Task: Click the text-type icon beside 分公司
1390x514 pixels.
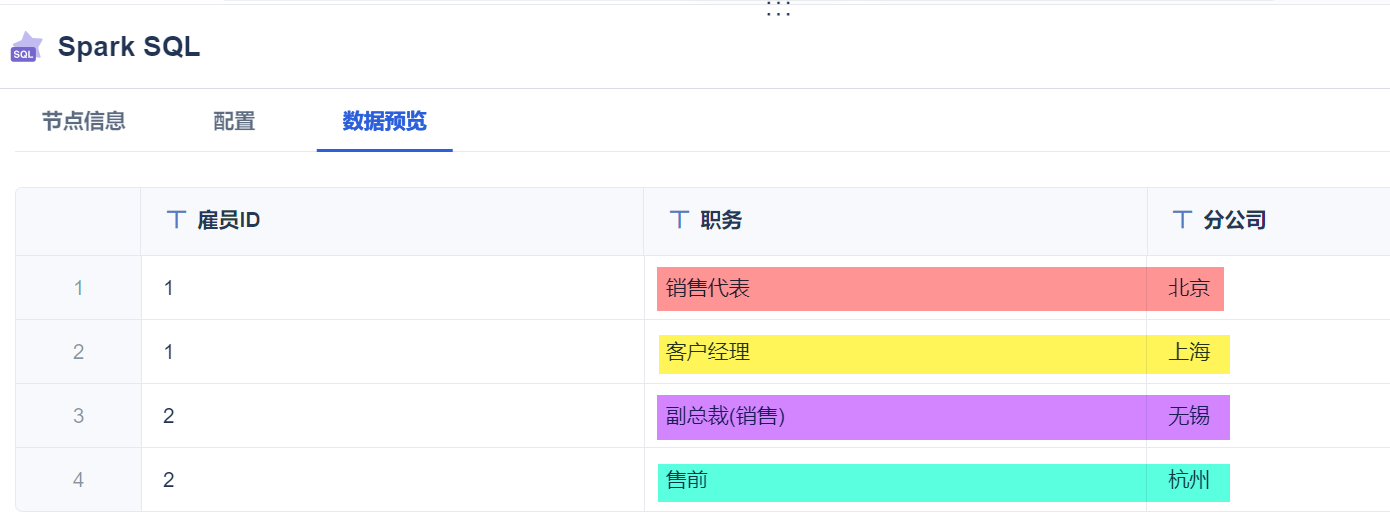Action: (1182, 220)
